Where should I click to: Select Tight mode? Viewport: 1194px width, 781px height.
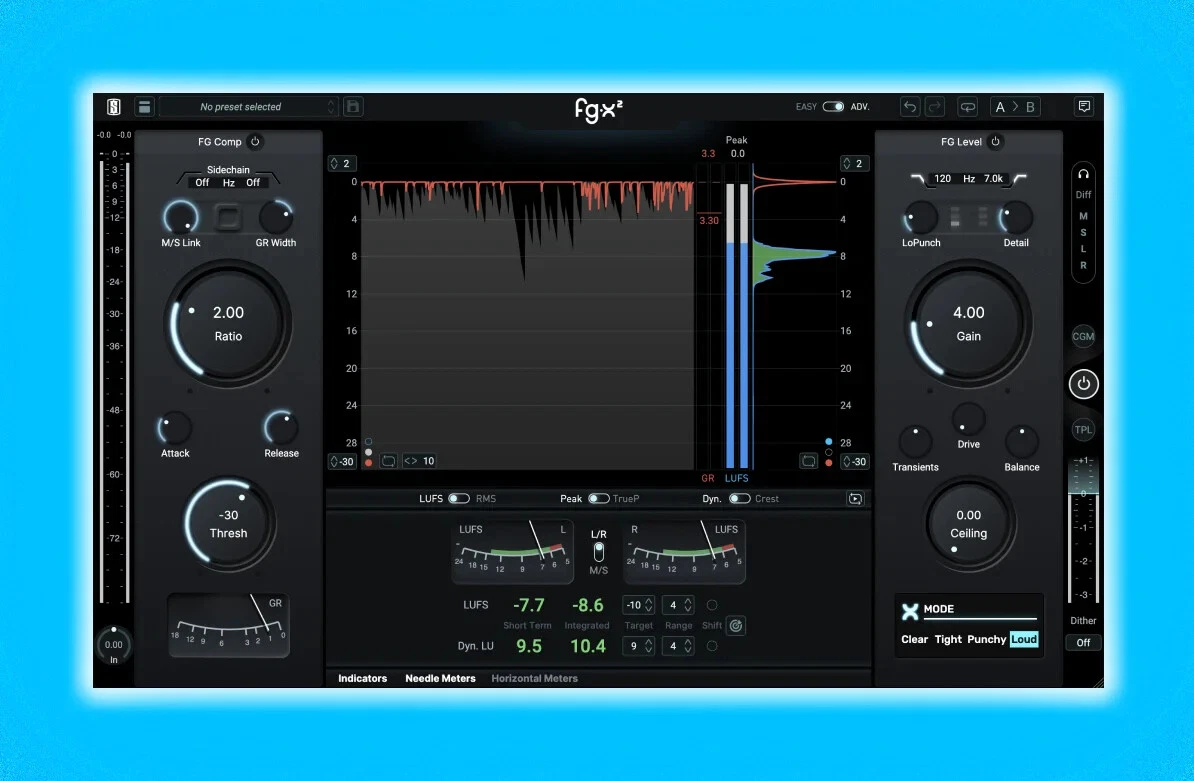coord(948,639)
